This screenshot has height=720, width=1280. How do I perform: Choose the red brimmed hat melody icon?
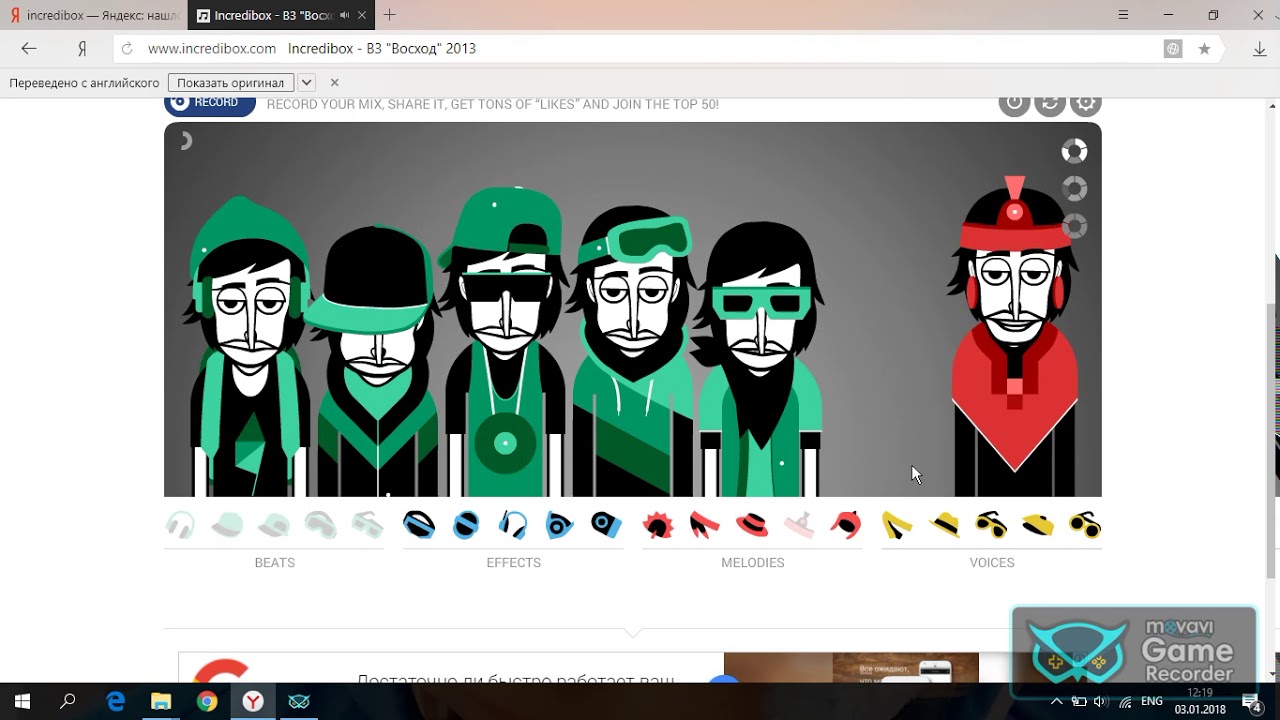point(752,524)
